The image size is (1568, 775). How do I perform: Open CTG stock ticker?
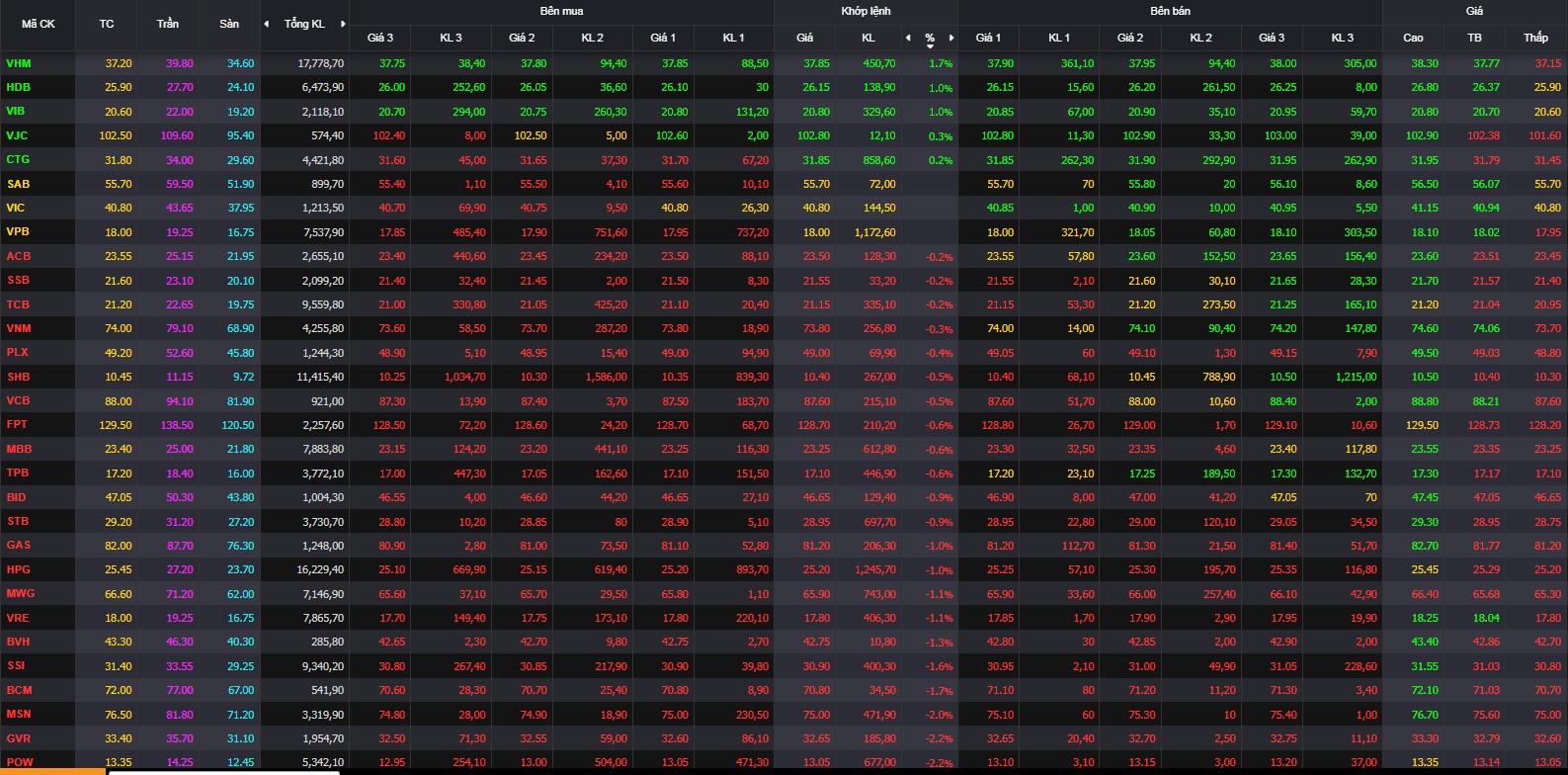pos(18,159)
